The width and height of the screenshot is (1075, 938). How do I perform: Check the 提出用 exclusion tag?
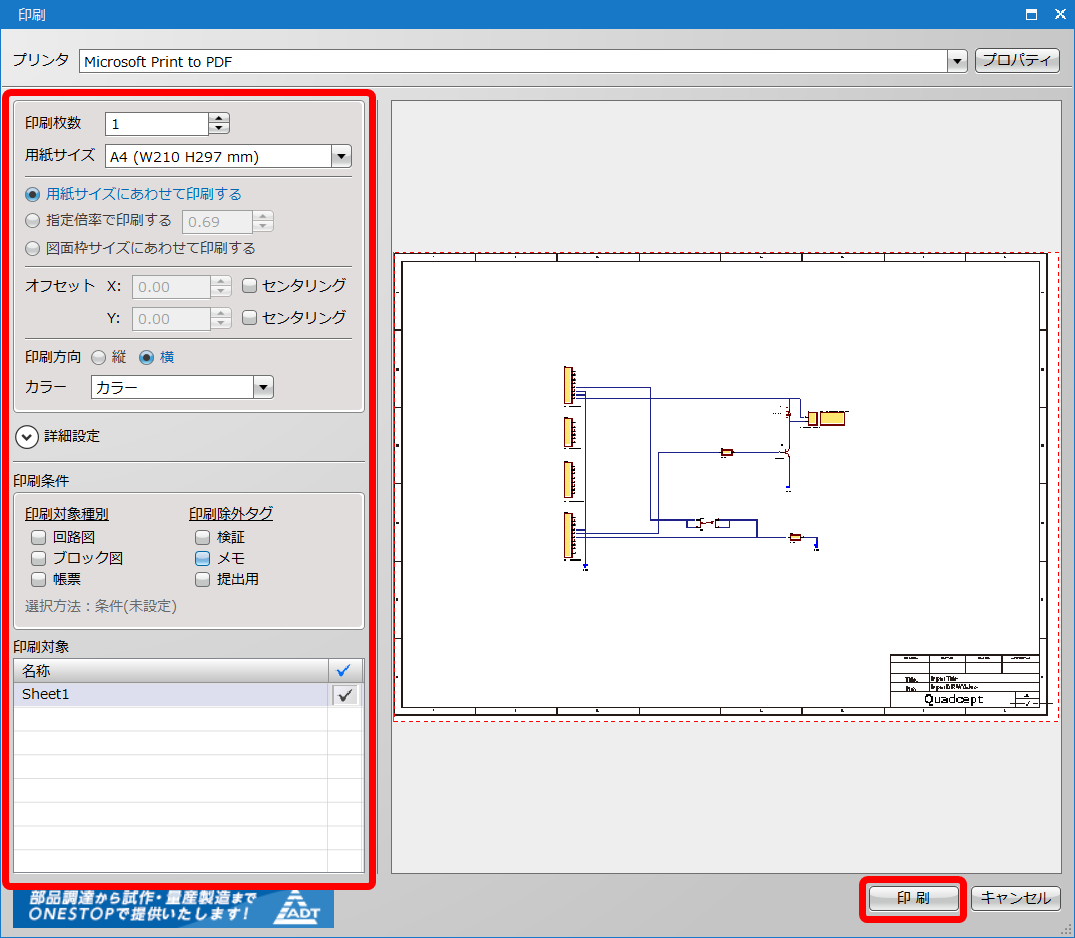tap(203, 579)
